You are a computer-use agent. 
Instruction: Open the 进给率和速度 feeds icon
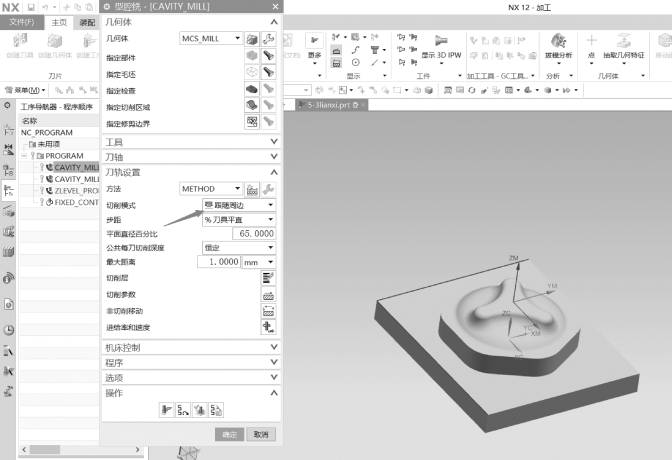[268, 327]
